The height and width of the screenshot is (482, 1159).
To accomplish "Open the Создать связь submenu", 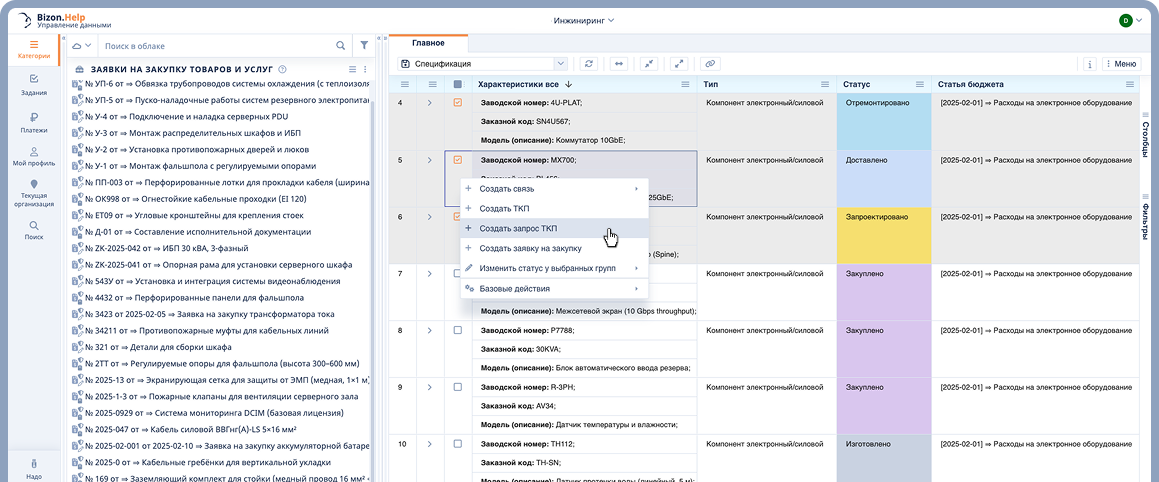I will click(554, 189).
